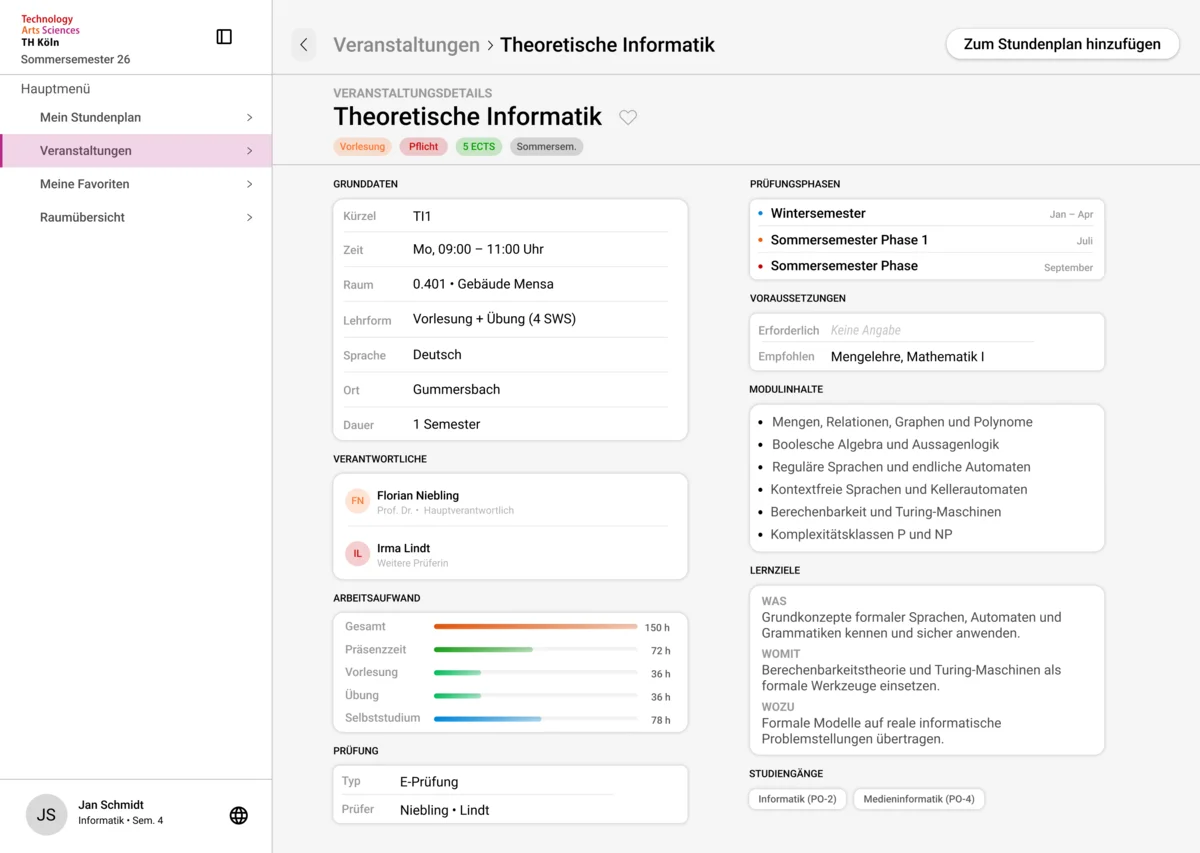Click the JS user avatar
Viewport: 1200px width, 853px height.
pos(46,815)
